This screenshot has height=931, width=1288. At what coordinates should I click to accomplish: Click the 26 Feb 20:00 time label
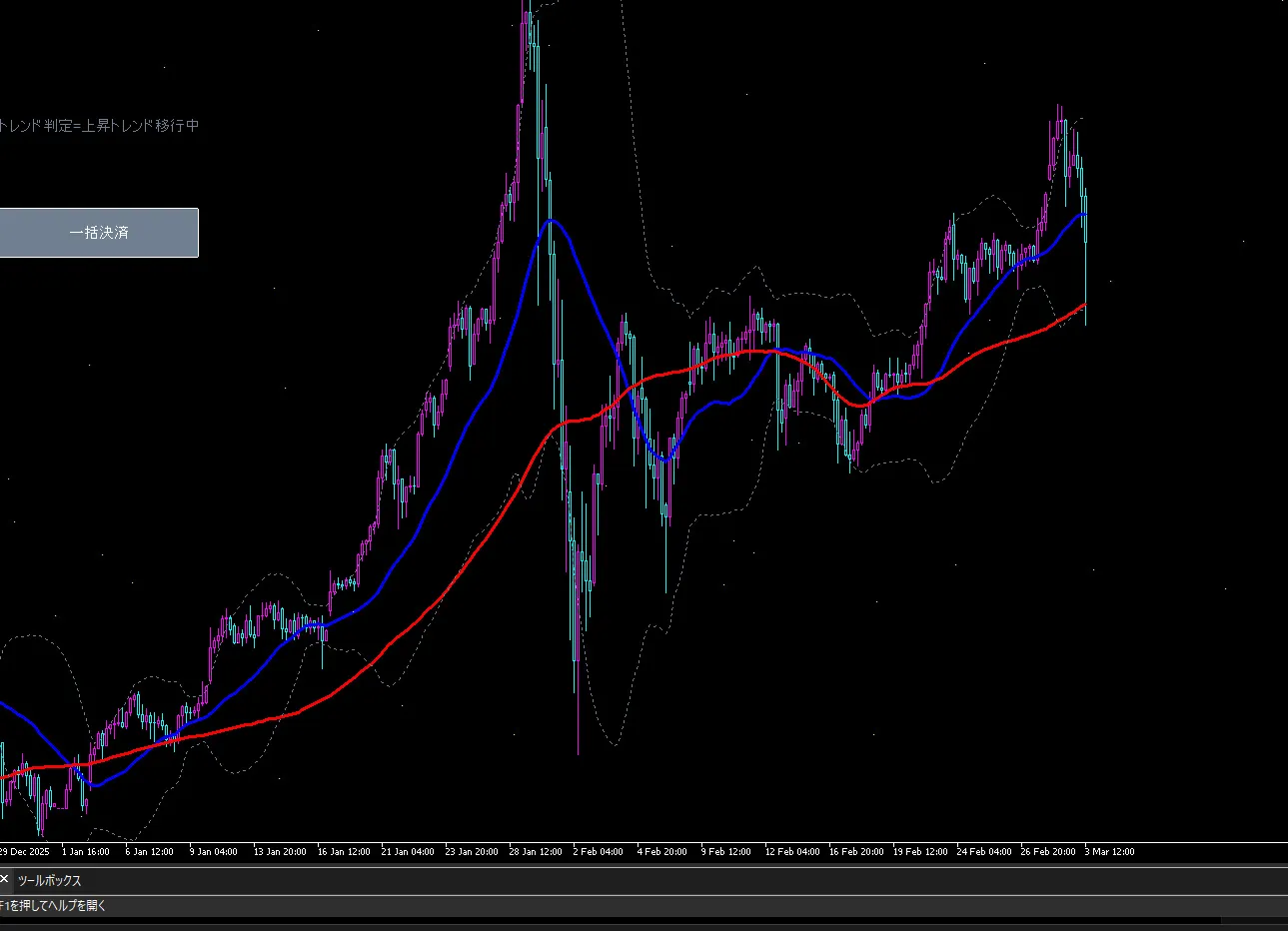click(x=1048, y=852)
